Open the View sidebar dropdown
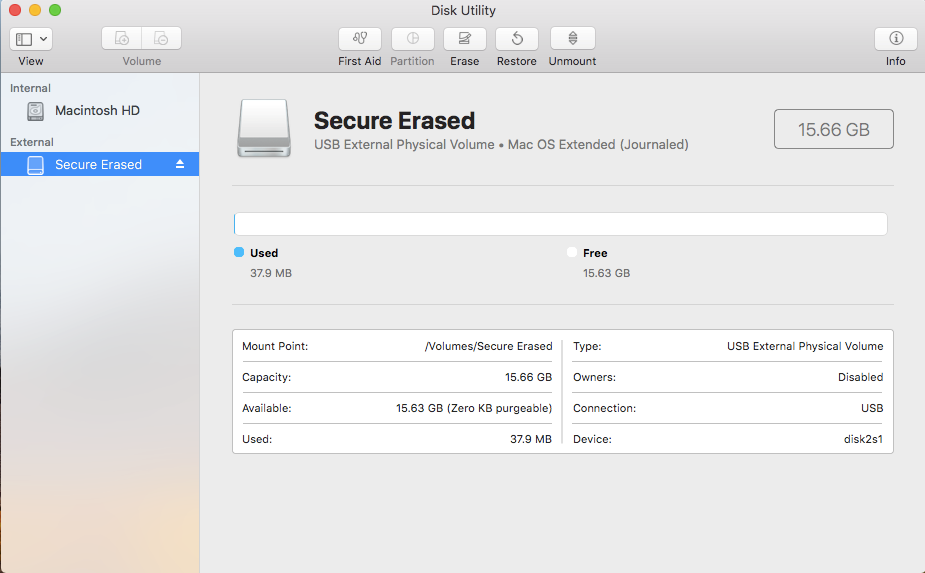Image resolution: width=925 pixels, height=573 pixels. tap(31, 40)
